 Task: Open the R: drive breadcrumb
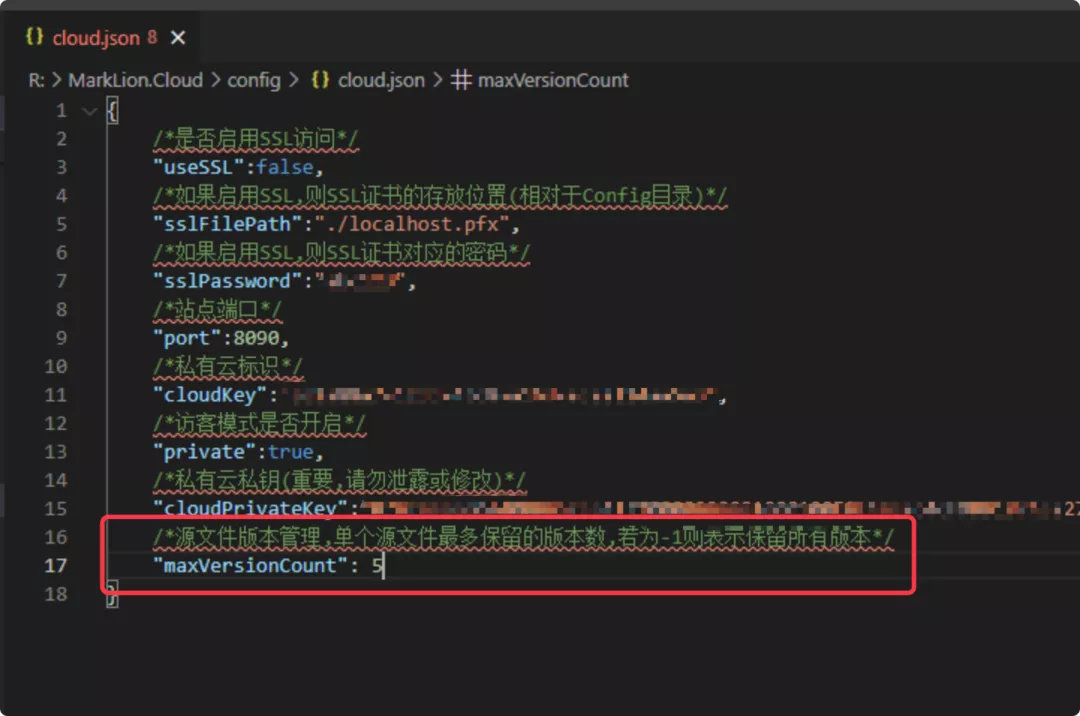pyautogui.click(x=37, y=80)
